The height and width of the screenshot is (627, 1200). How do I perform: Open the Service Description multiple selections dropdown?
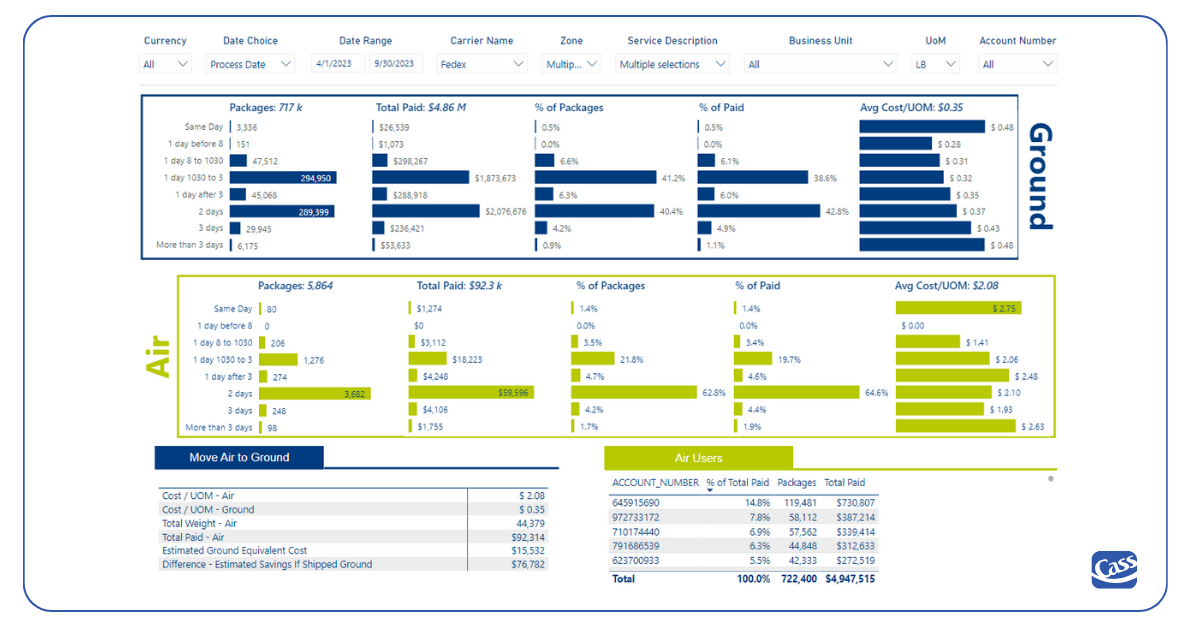672,63
